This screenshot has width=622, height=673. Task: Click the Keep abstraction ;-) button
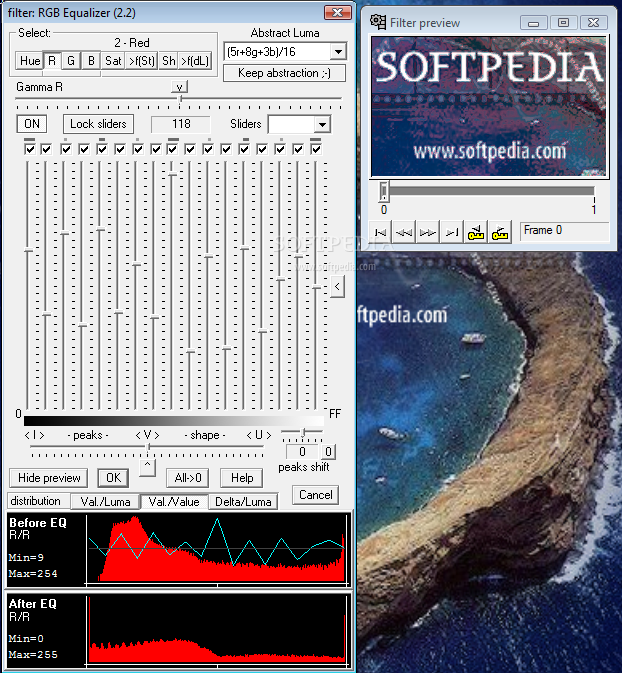[x=284, y=73]
